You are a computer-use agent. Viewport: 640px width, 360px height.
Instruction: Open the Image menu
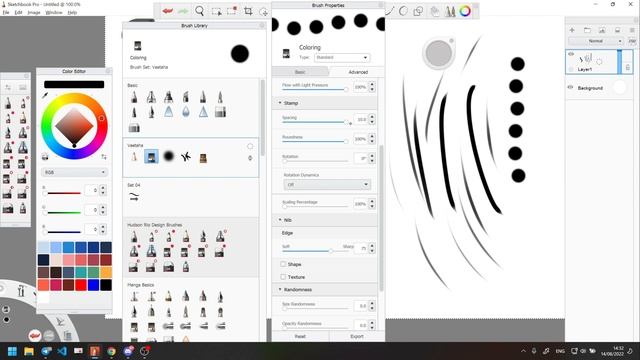34,13
